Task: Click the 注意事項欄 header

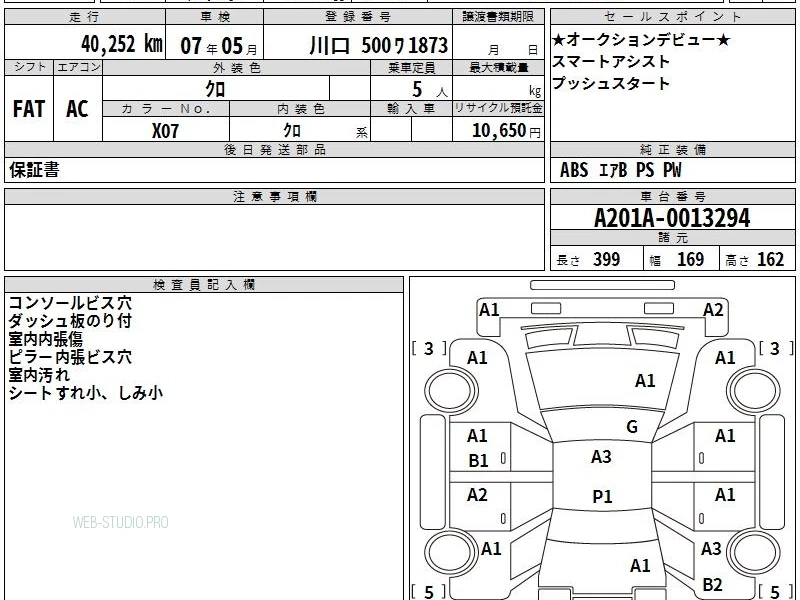Action: pos(274,196)
